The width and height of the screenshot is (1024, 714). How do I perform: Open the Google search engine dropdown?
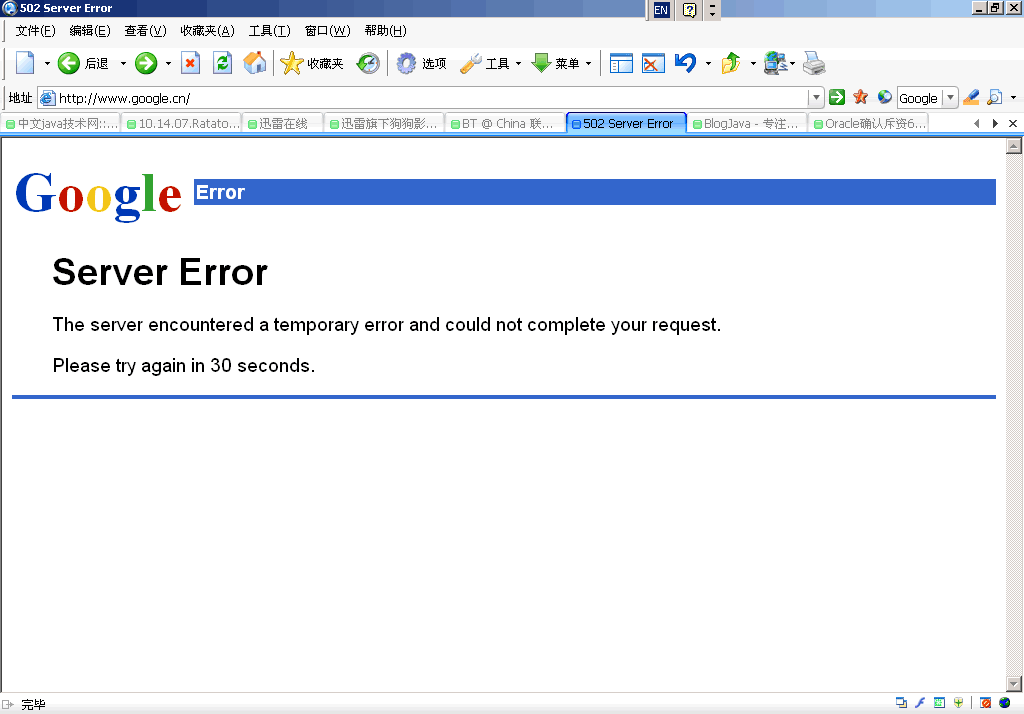pos(950,97)
